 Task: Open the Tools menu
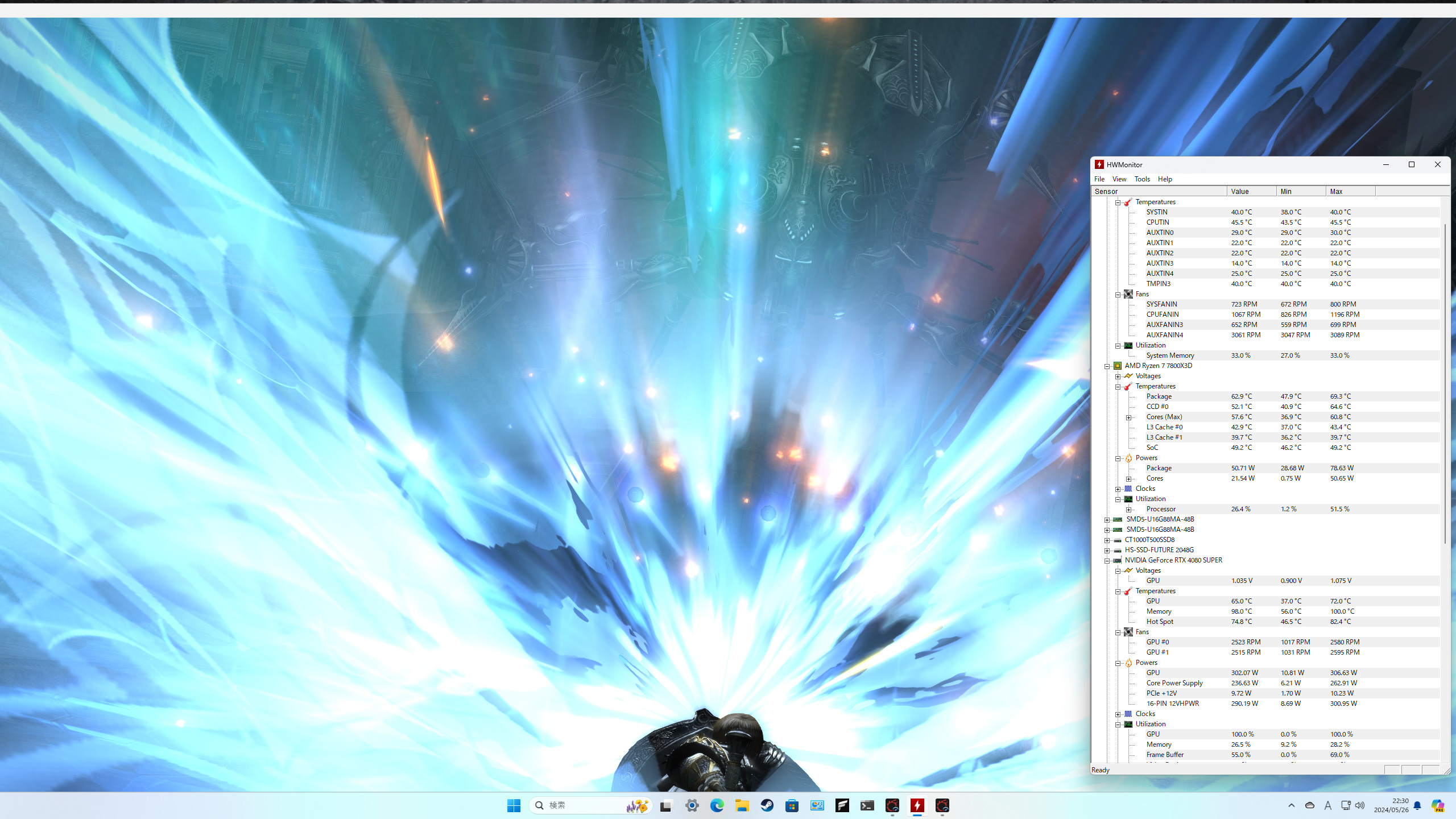1141,179
